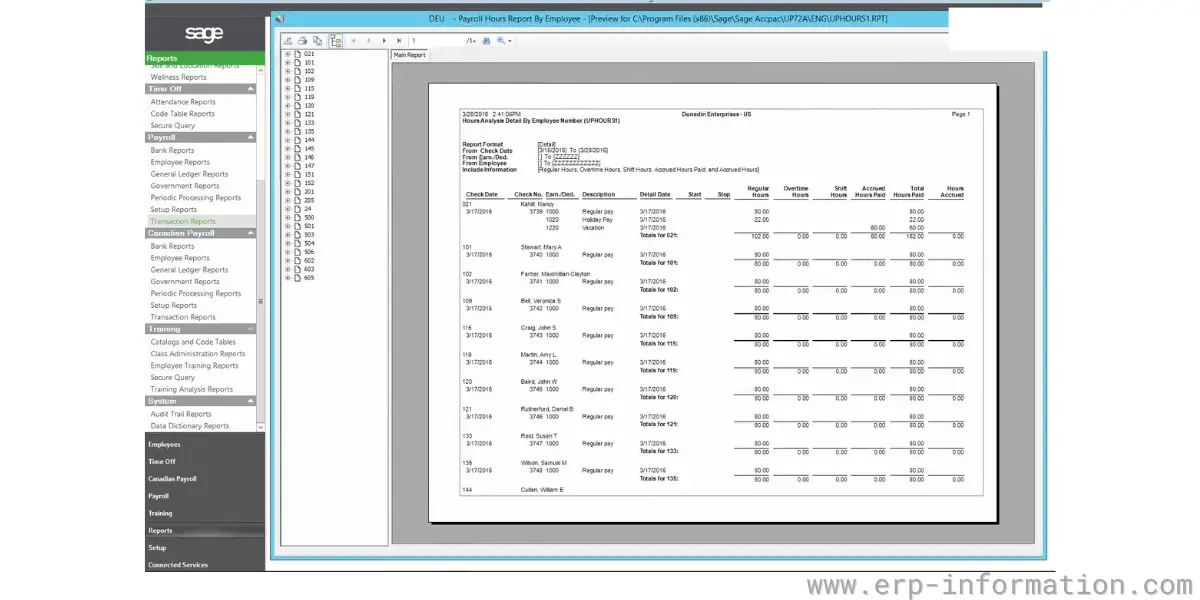Screen dimensions: 1200x600
Task: Switch to the Main Report tab
Action: [409, 55]
